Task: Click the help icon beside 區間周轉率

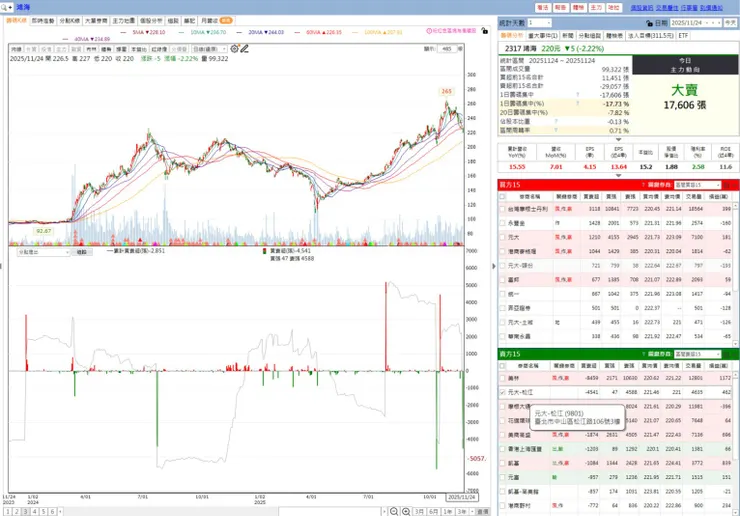Action: coord(556,130)
